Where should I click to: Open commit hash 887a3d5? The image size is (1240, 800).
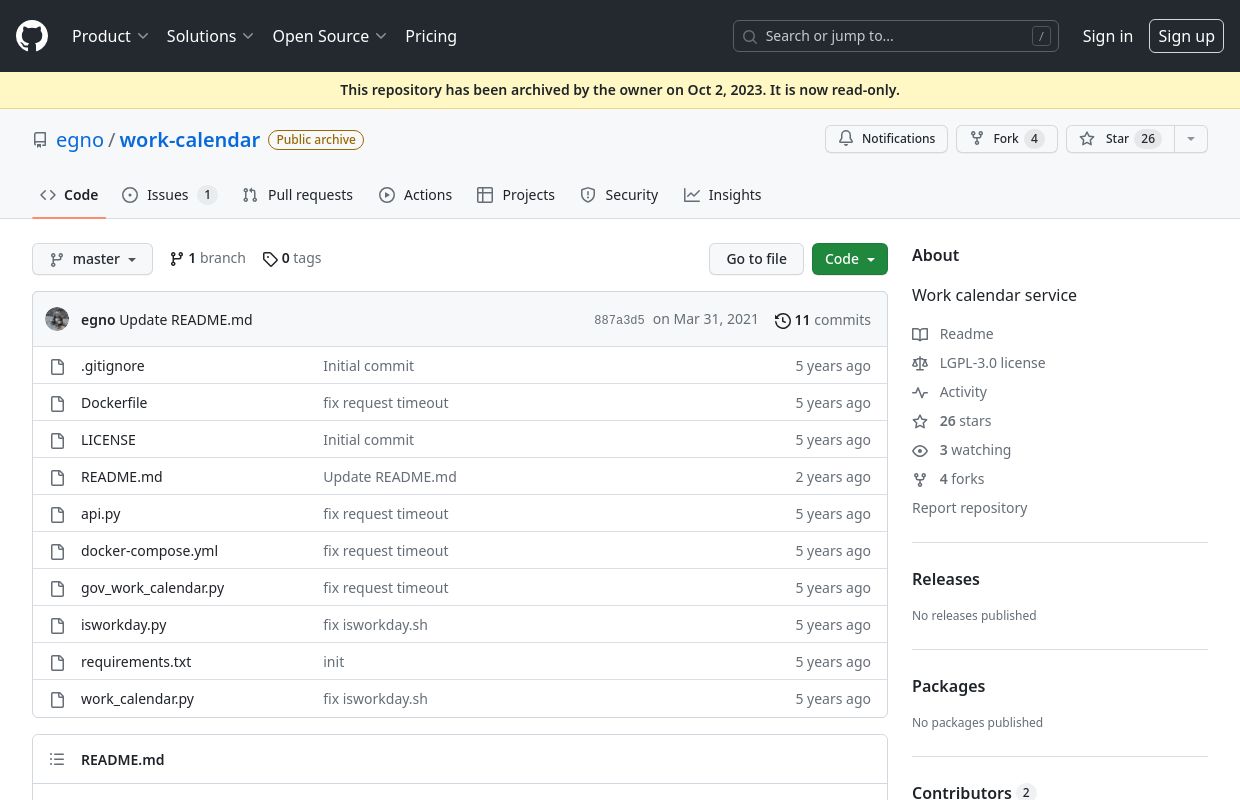[619, 320]
